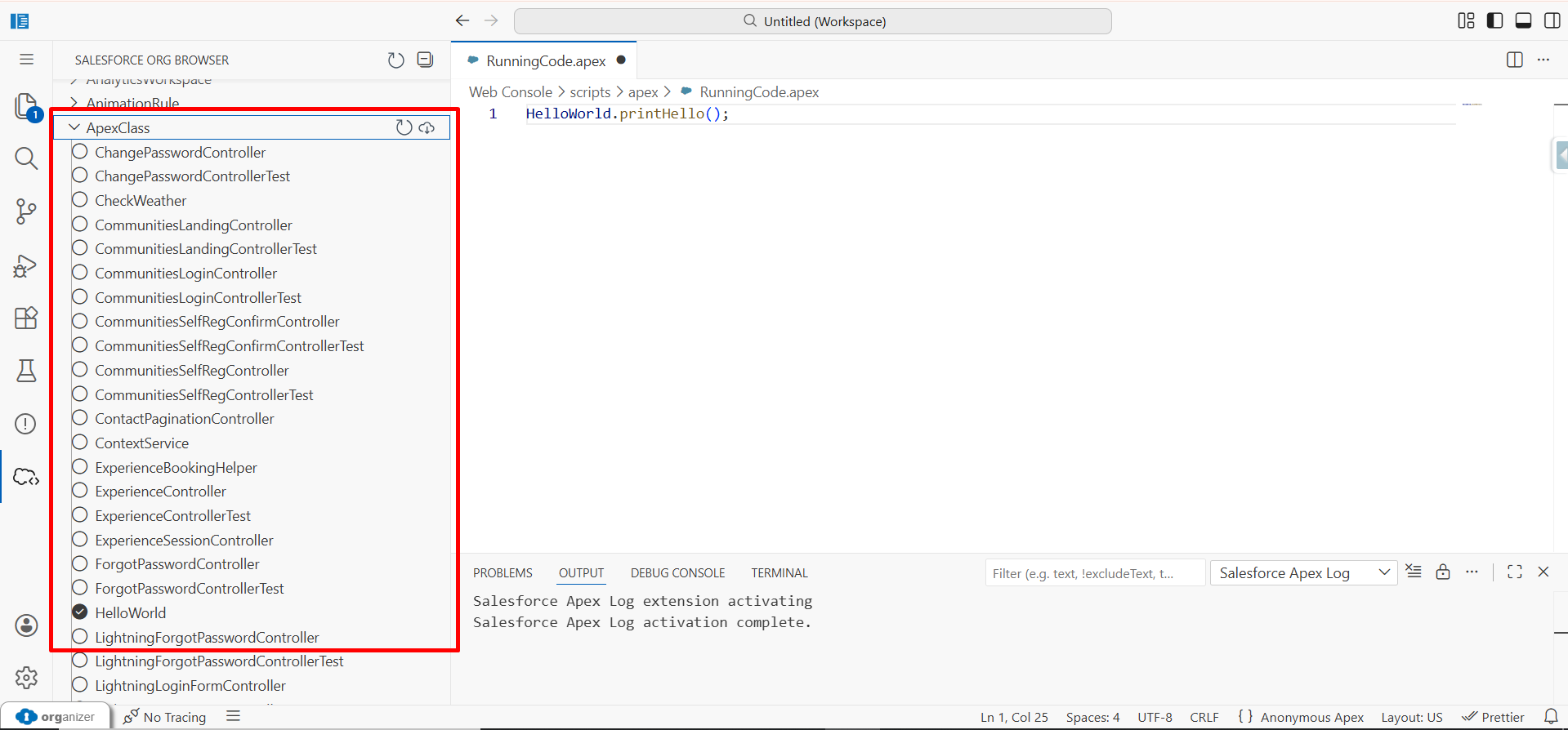The image size is (1568, 730).
Task: Click No Tracing in status bar
Action: pos(164,717)
